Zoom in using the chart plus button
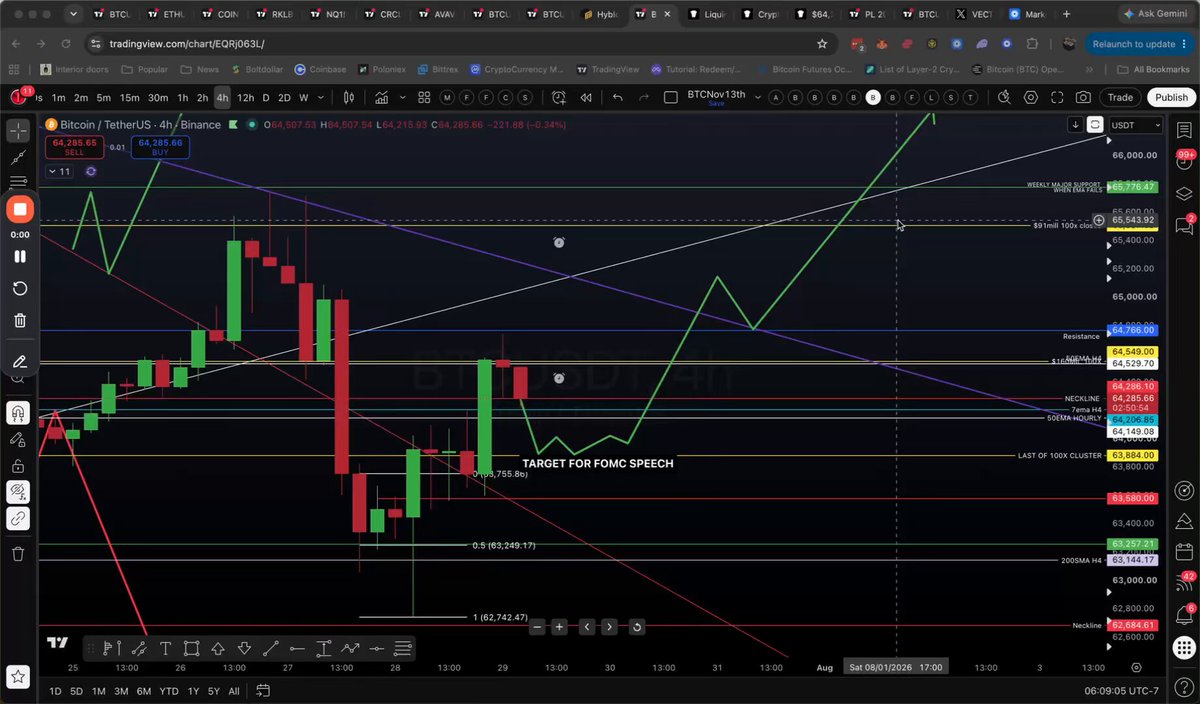This screenshot has height=704, width=1200. coord(559,627)
